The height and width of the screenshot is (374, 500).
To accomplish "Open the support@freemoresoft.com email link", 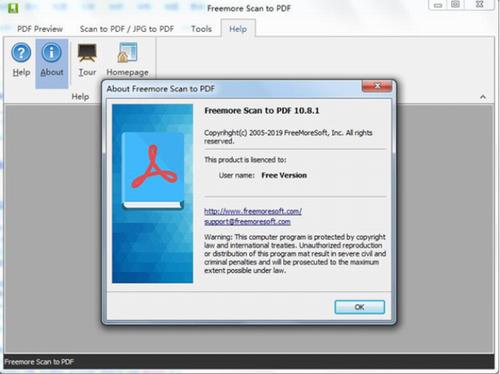I will click(x=247, y=222).
